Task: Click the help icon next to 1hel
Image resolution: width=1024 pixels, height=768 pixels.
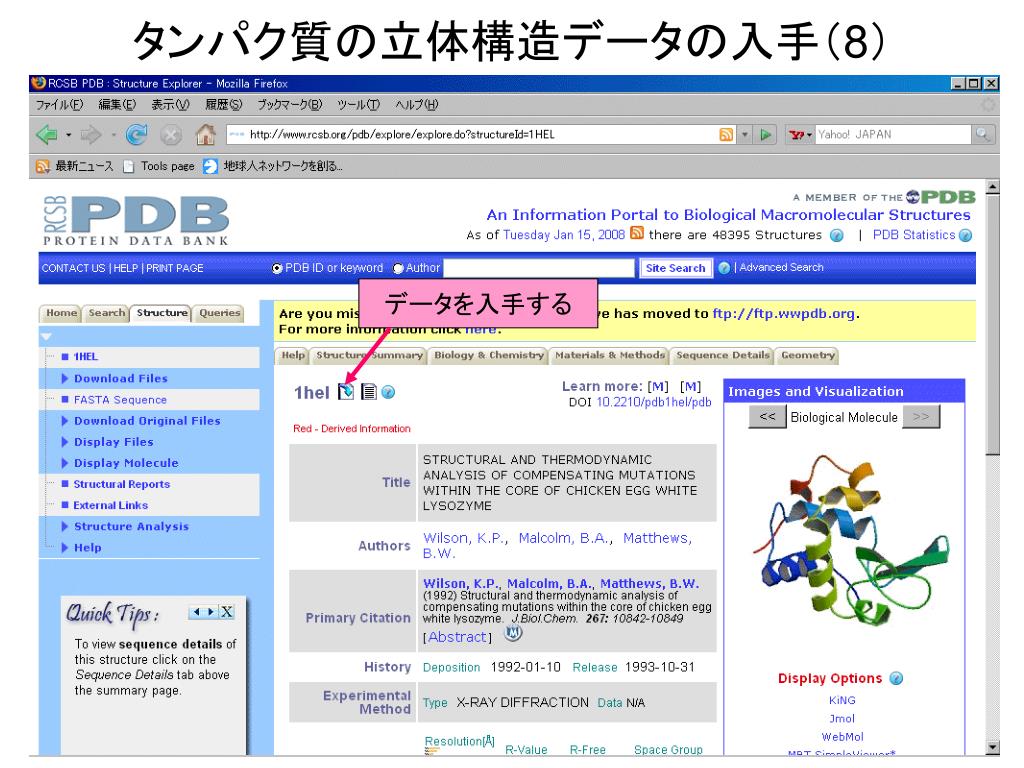Action: tap(388, 392)
